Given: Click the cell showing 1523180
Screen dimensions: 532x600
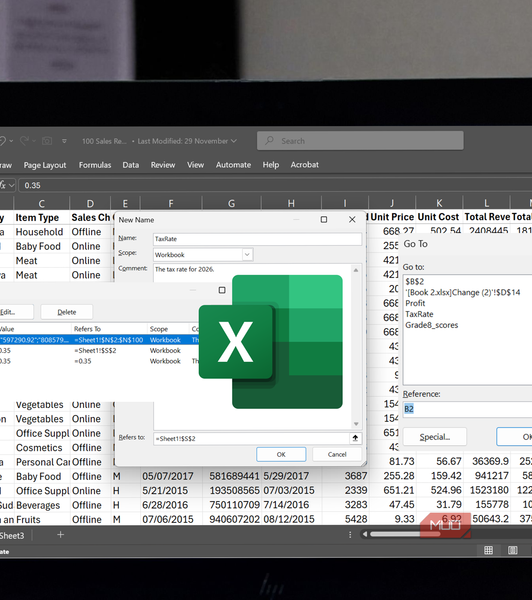Looking at the screenshot, I should click(x=486, y=490).
